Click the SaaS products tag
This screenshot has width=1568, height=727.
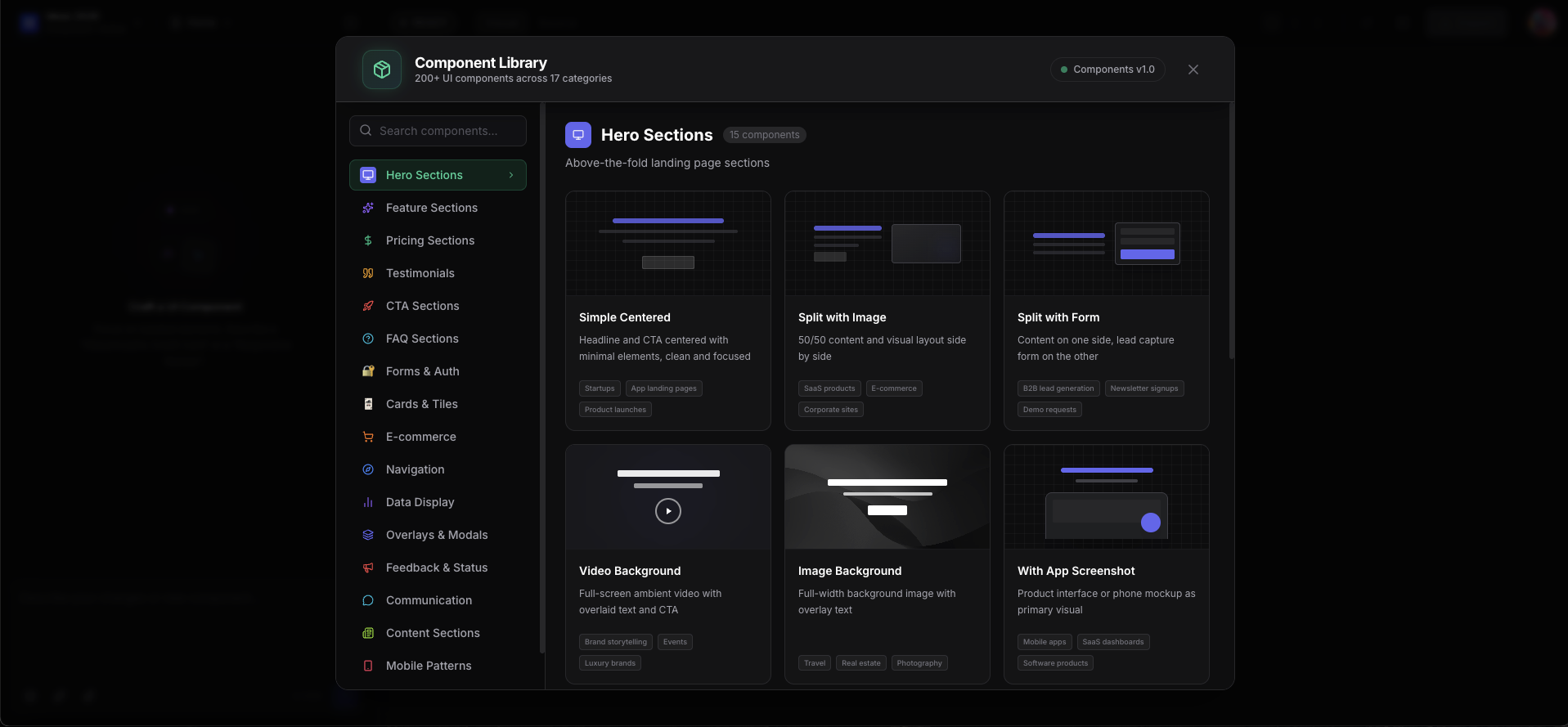coord(829,388)
